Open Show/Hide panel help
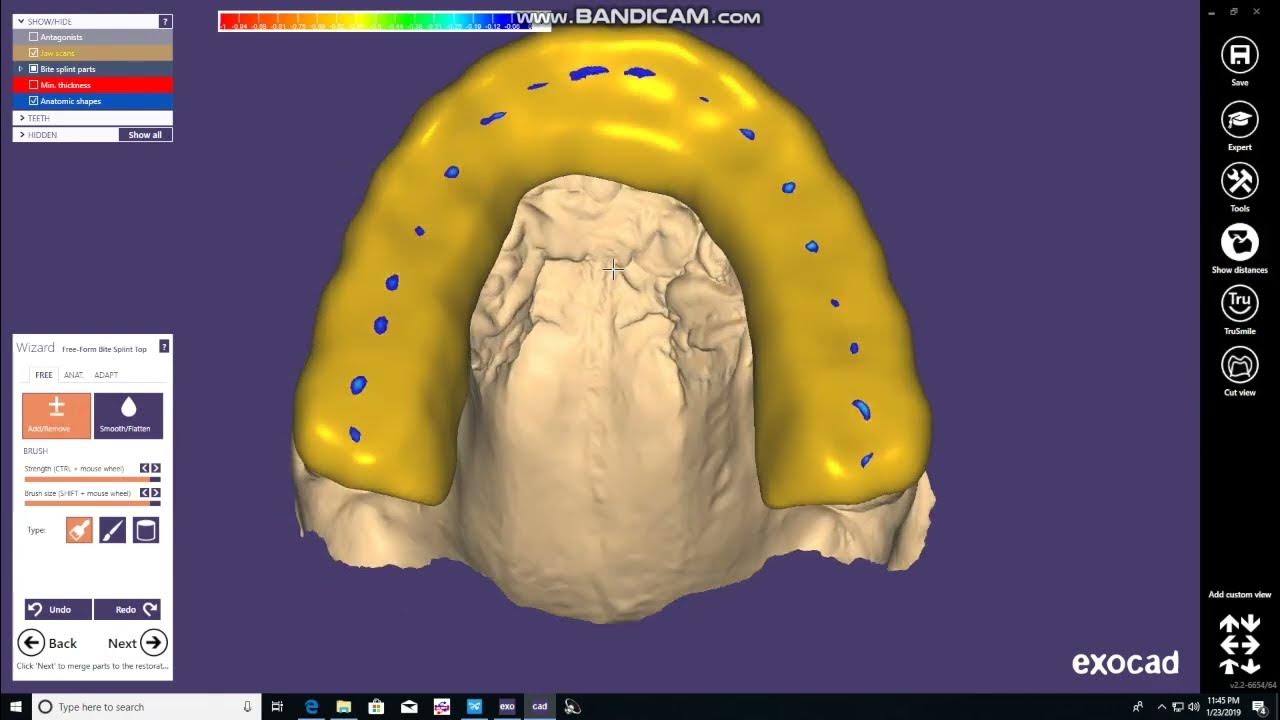 [x=165, y=21]
